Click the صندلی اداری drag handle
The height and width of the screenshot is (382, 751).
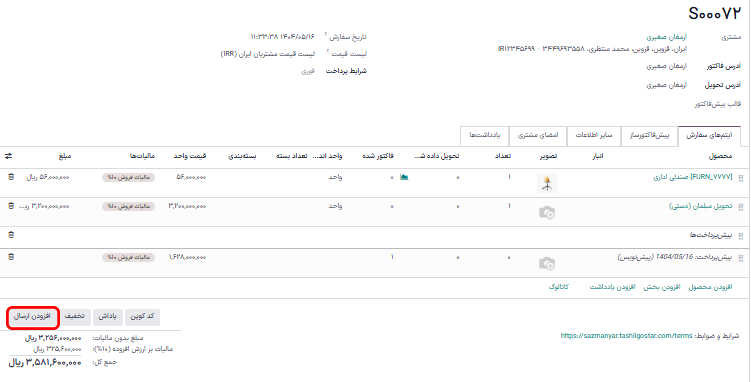[x=740, y=178]
